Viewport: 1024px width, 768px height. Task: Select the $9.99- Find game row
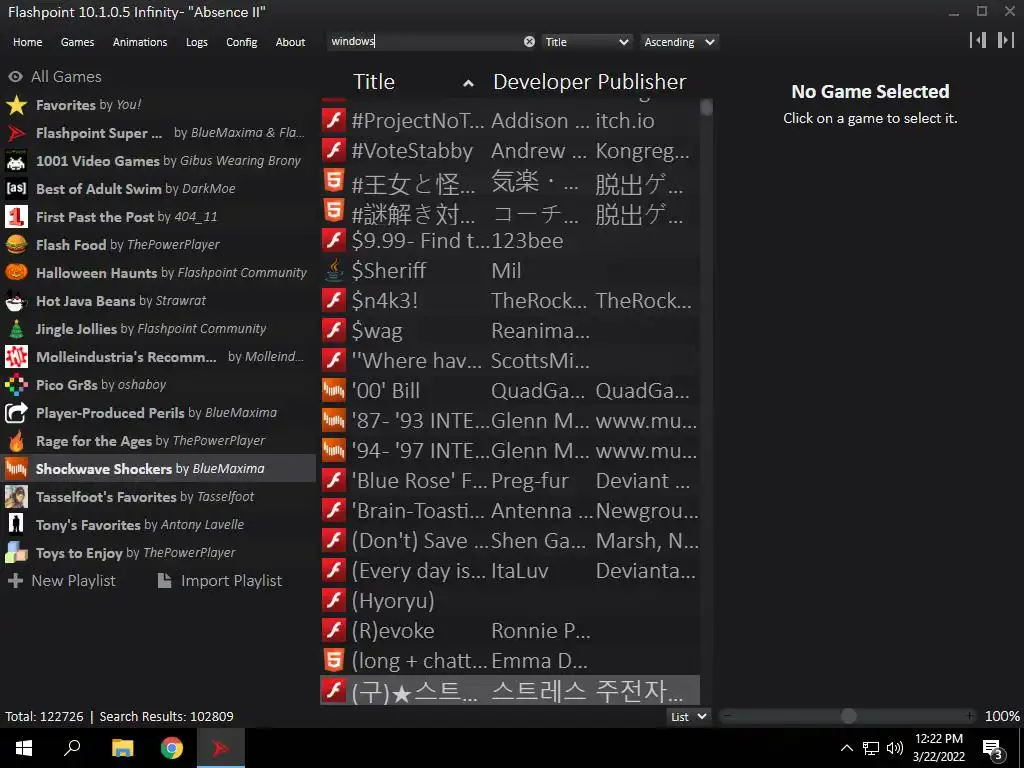(x=510, y=240)
